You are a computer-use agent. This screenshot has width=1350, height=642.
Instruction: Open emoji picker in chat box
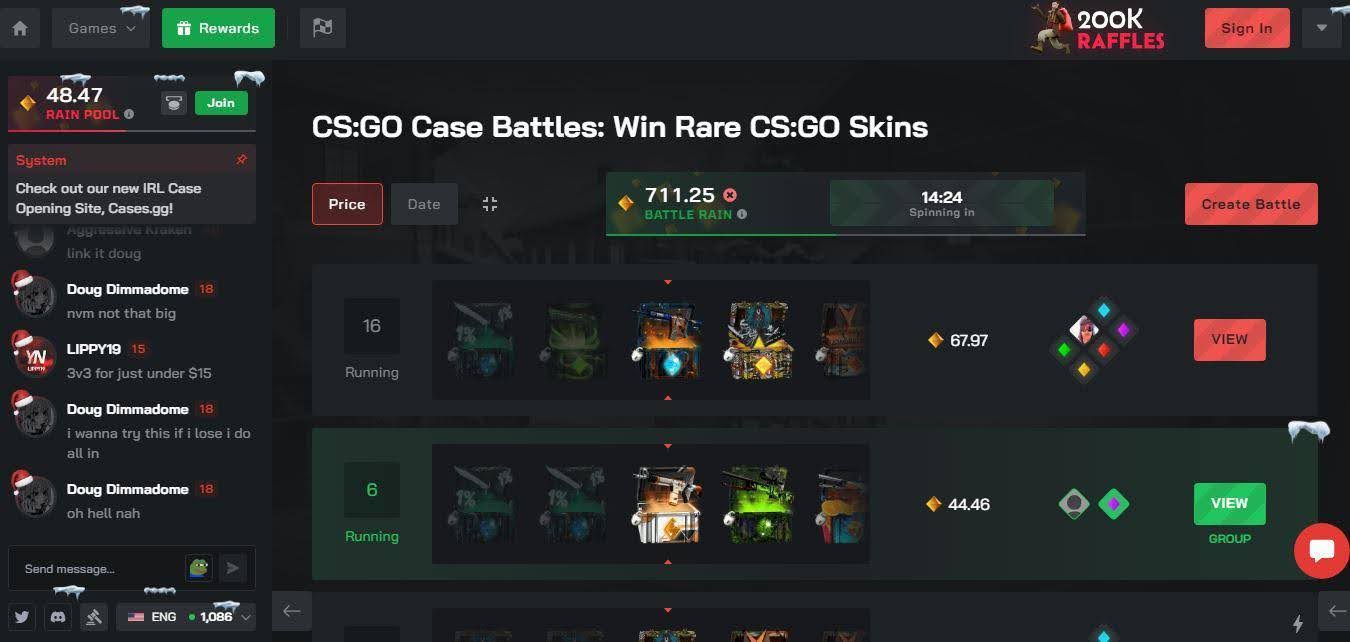199,568
